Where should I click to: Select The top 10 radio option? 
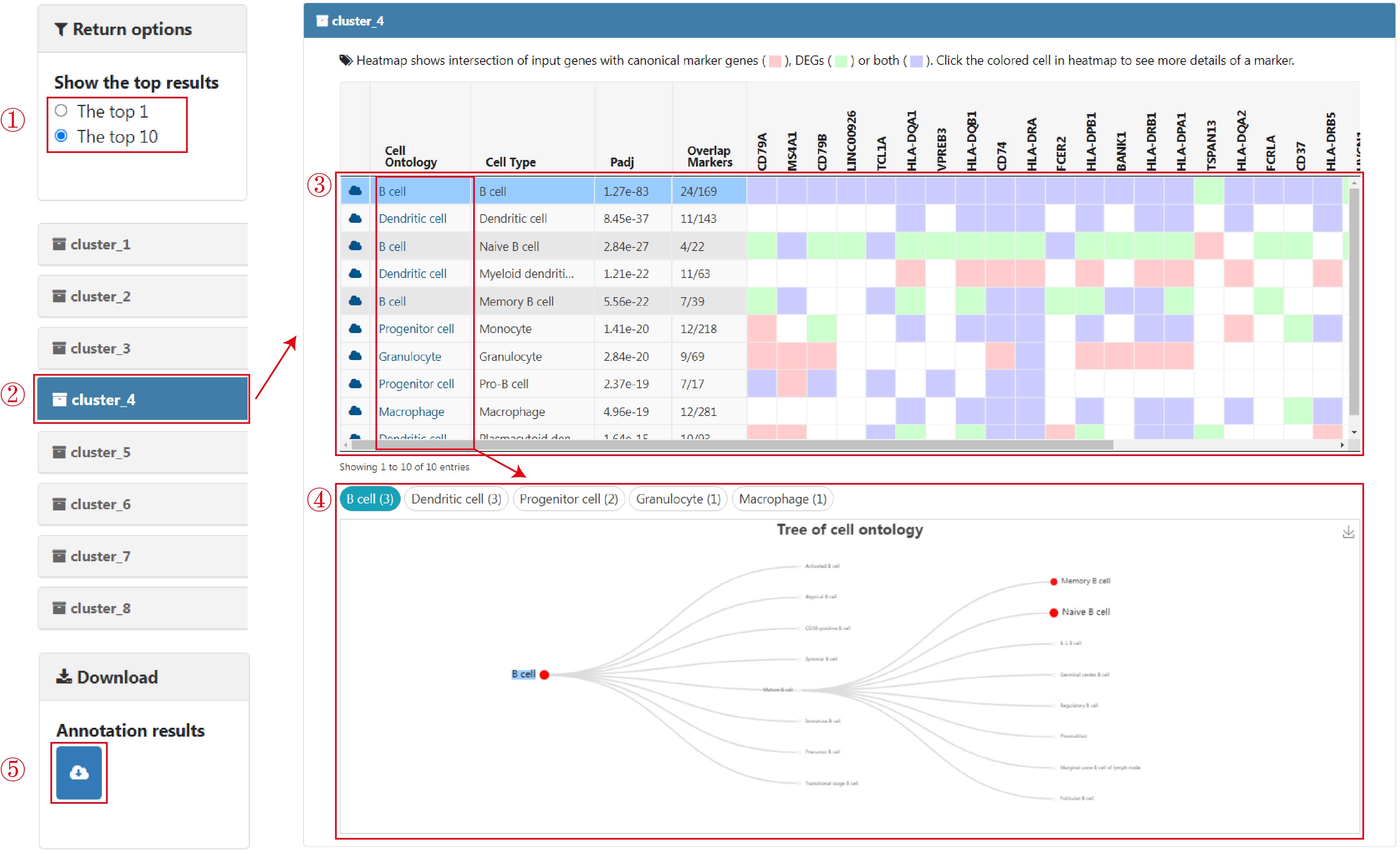coord(61,136)
